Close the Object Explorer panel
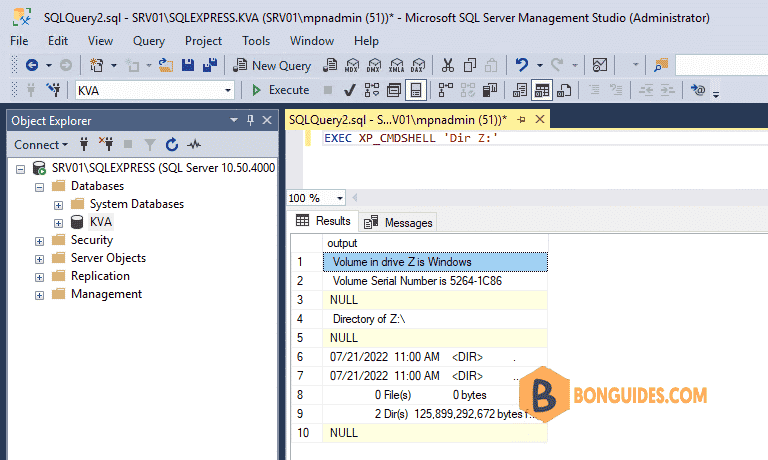The width and height of the screenshot is (768, 460). [x=267, y=120]
